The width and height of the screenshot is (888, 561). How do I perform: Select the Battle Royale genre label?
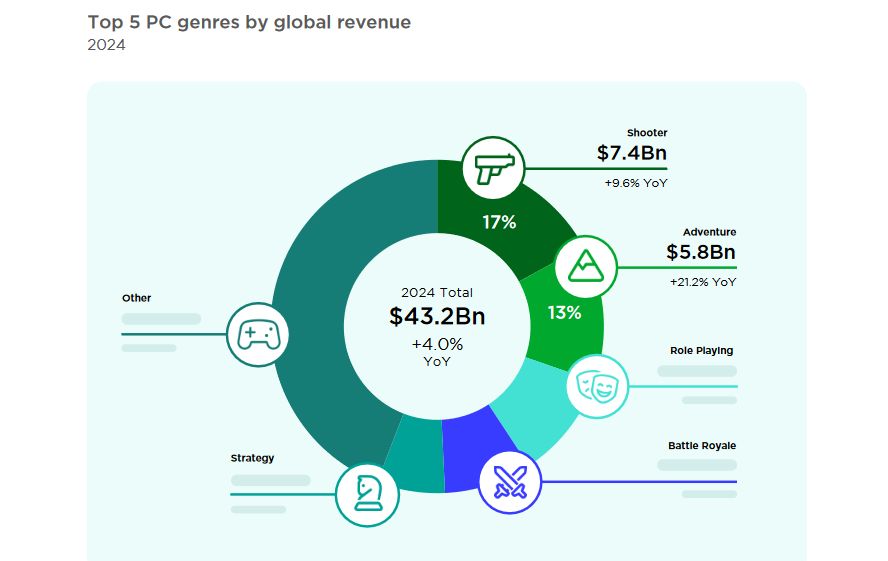(x=702, y=446)
